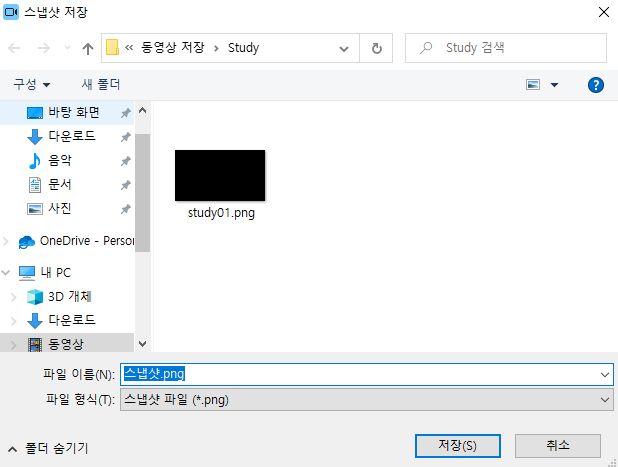Select 내 PC in the navigation tree
Image resolution: width=618 pixels, height=467 pixels.
click(x=45, y=272)
